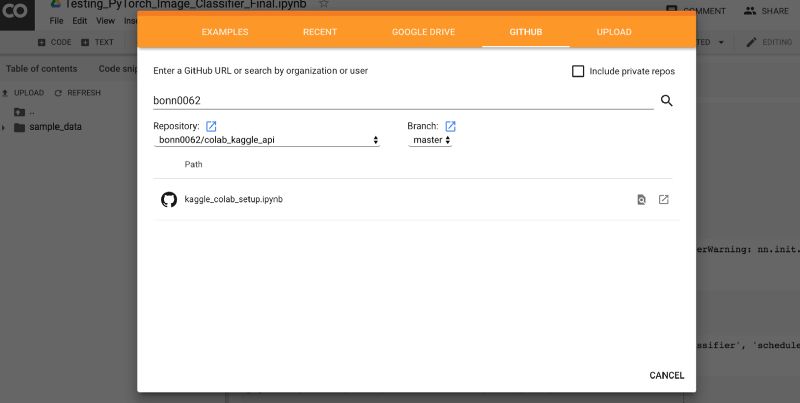Click the EDITING mode button
This screenshot has width=800, height=403.
pos(769,42)
